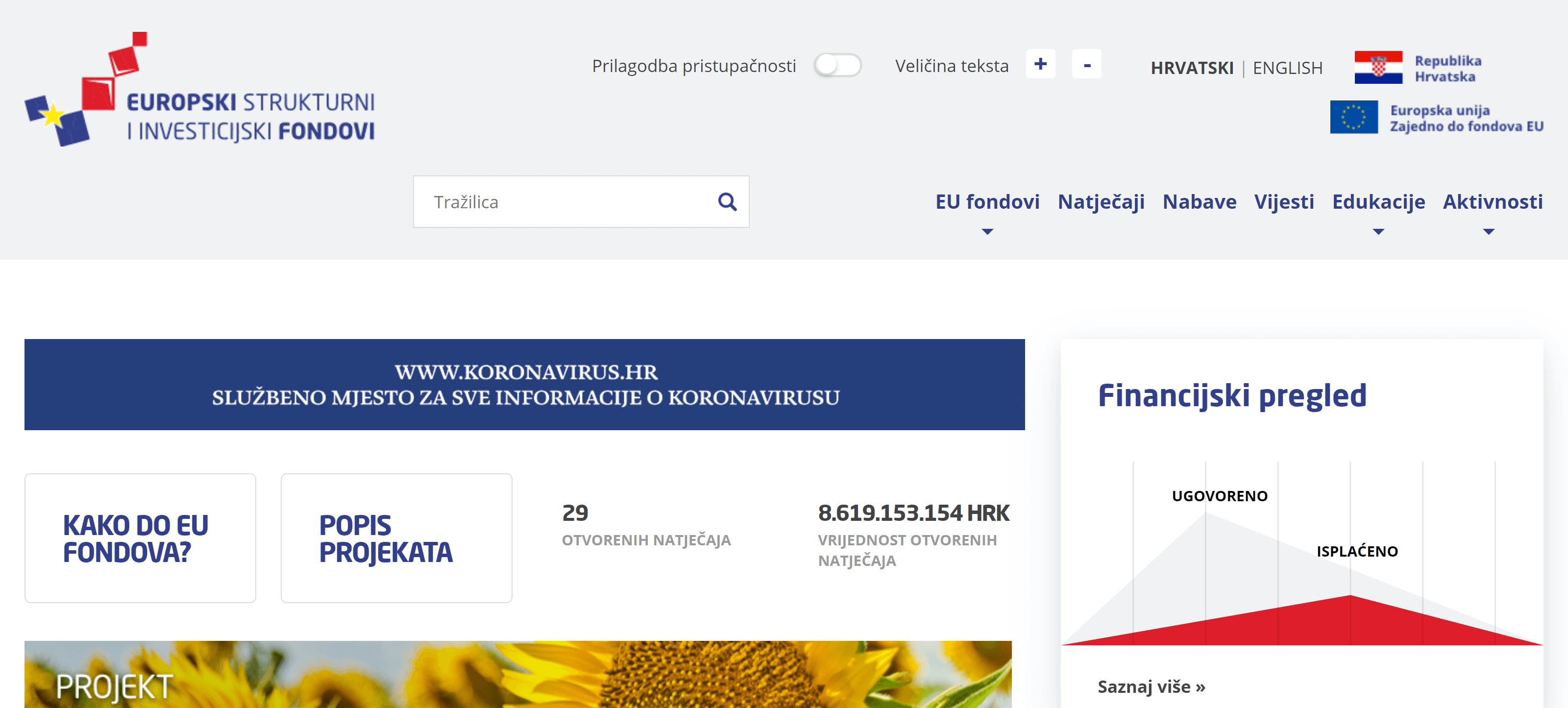Open the Aktivnosti menu
This screenshot has width=1568, height=708.
1493,201
